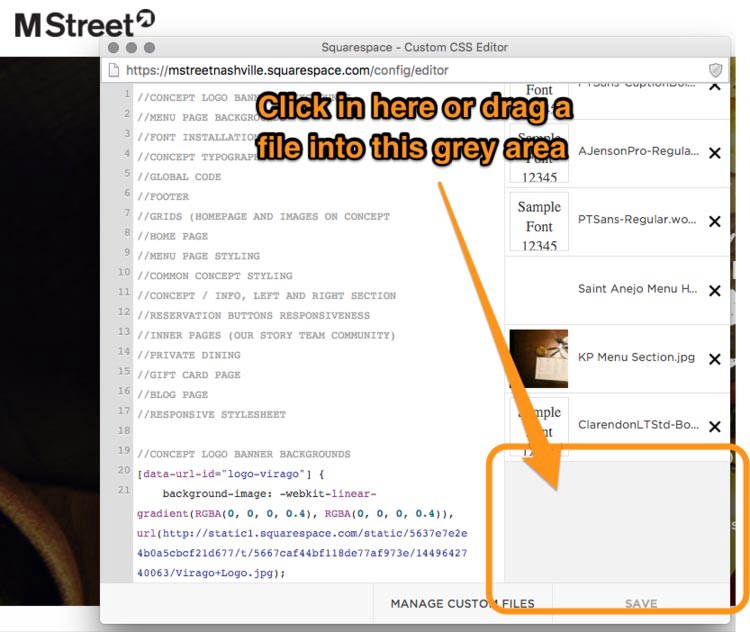The width and height of the screenshot is (750, 632).
Task: Click the MANAGE CUSTOM FILES button
Action: click(x=462, y=603)
